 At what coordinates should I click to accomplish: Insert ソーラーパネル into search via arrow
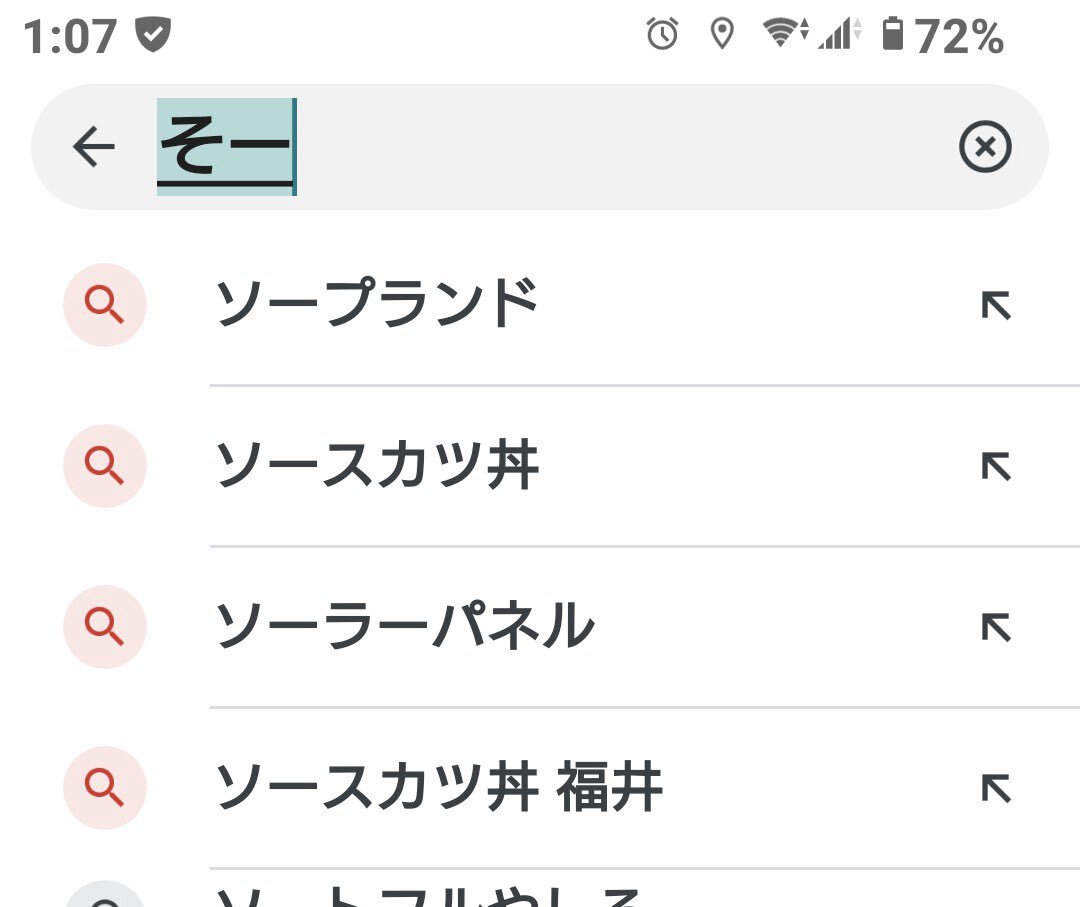pyautogui.click(x=995, y=627)
